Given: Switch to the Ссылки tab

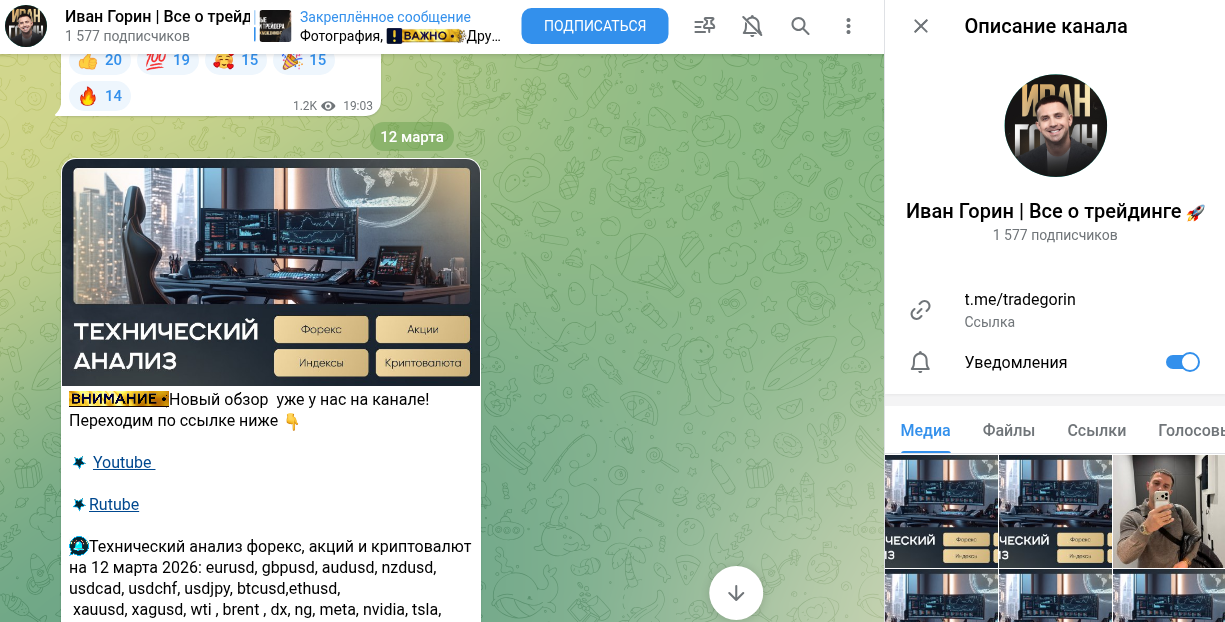Looking at the screenshot, I should [1096, 430].
